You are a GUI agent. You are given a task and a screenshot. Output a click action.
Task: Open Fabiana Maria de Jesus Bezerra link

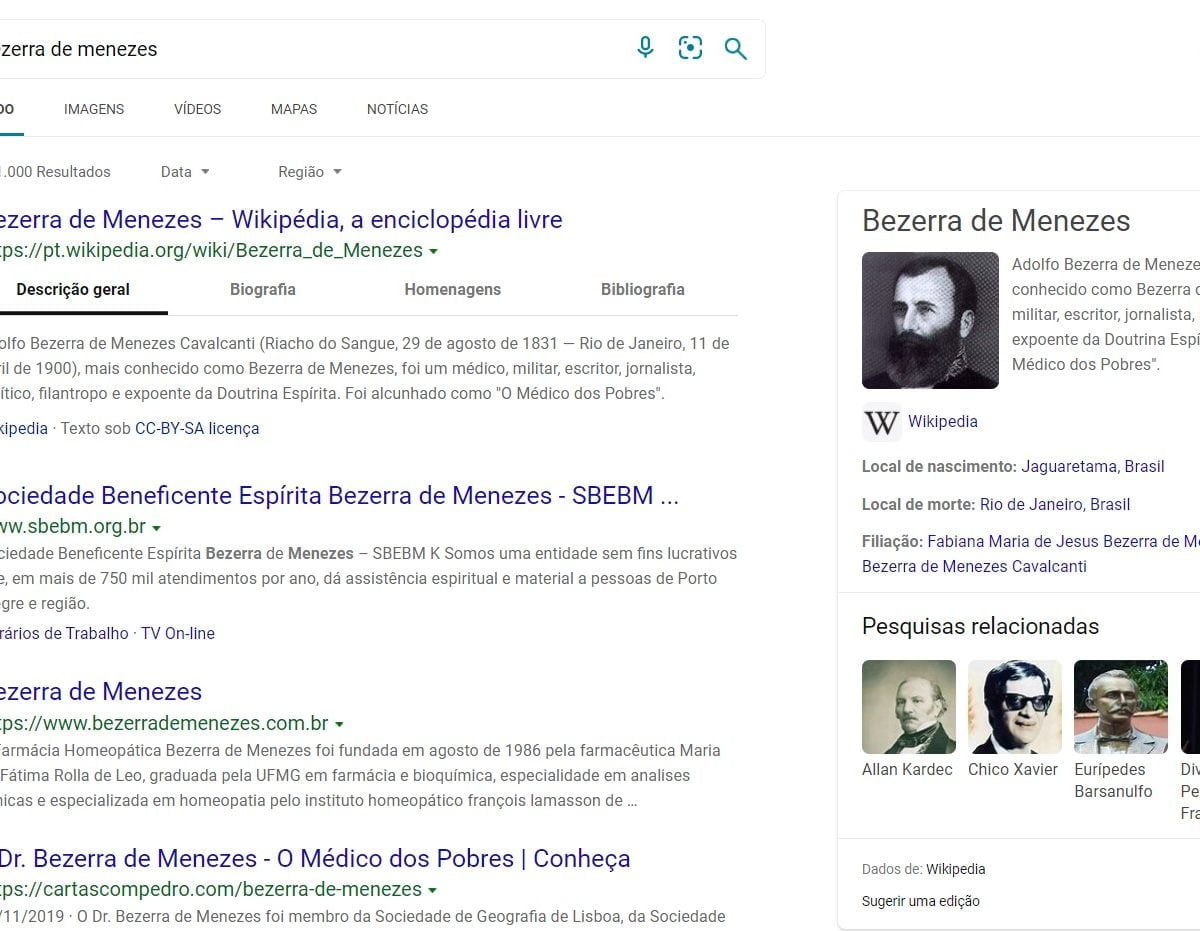pos(1063,541)
